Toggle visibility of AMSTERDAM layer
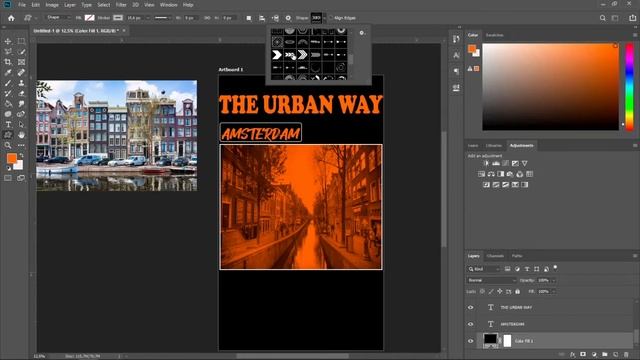Viewport: 640px width, 360px height. (x=471, y=324)
